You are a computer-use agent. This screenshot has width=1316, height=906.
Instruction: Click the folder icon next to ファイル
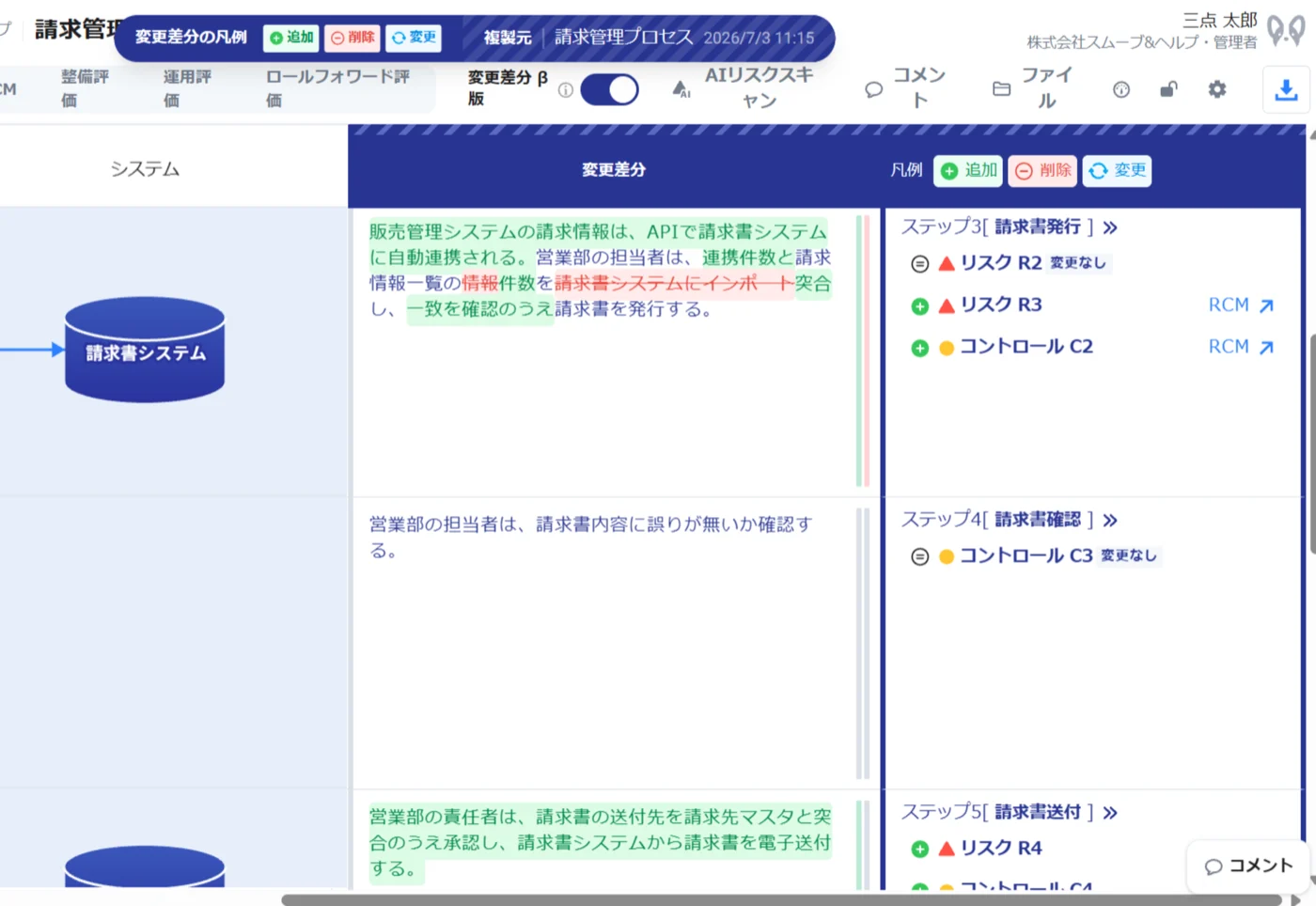pos(1002,89)
